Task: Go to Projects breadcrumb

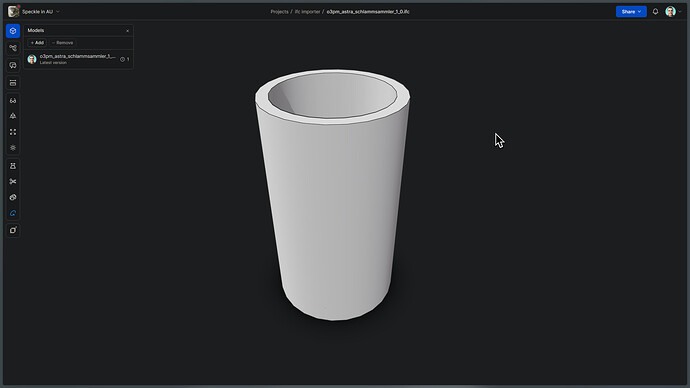Action: click(279, 11)
